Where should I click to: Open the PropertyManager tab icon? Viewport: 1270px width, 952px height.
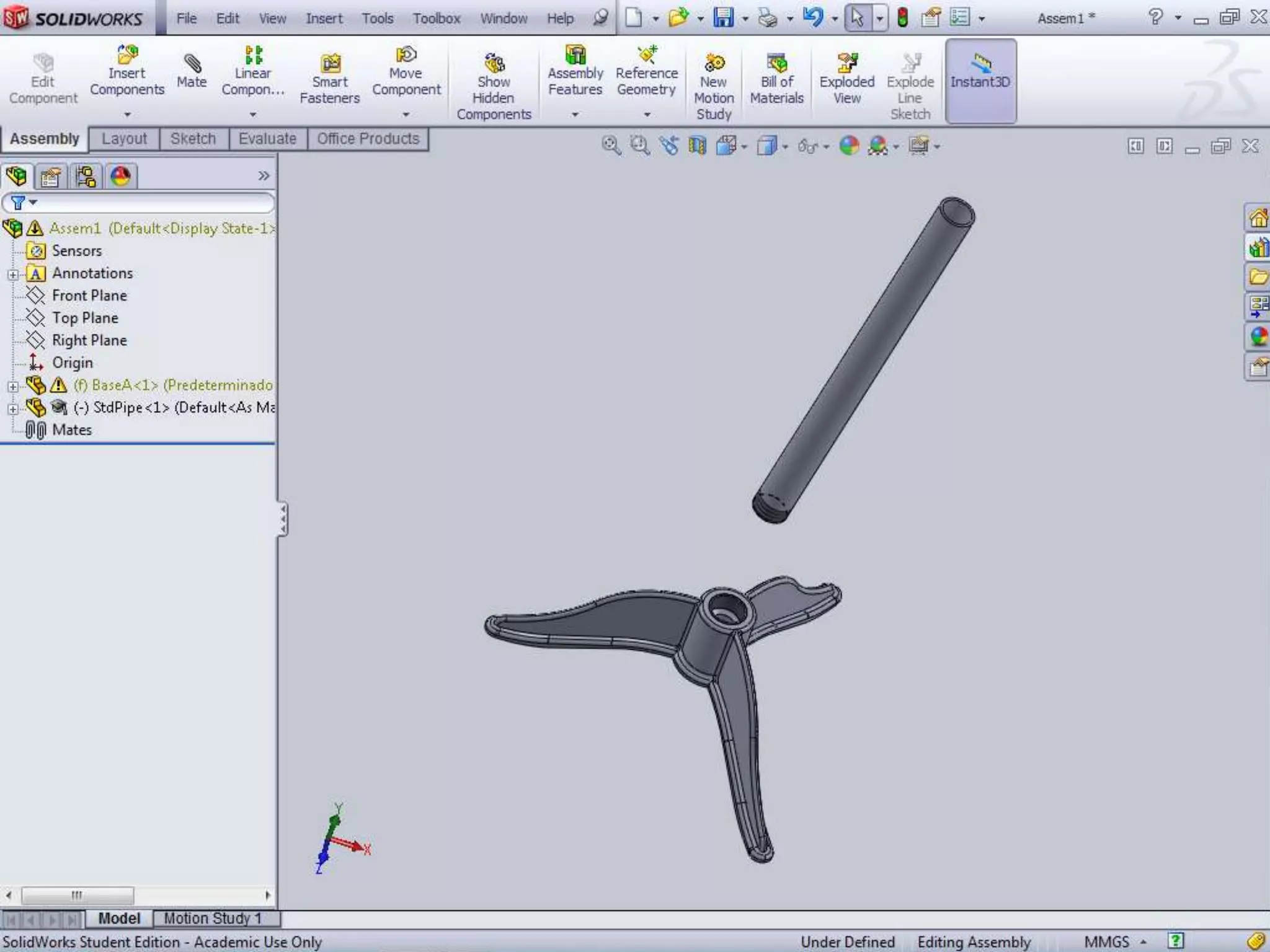(50, 177)
